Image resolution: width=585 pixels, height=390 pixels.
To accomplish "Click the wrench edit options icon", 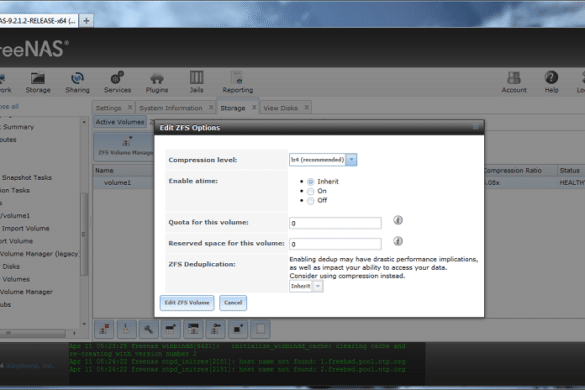I will pos(148,329).
